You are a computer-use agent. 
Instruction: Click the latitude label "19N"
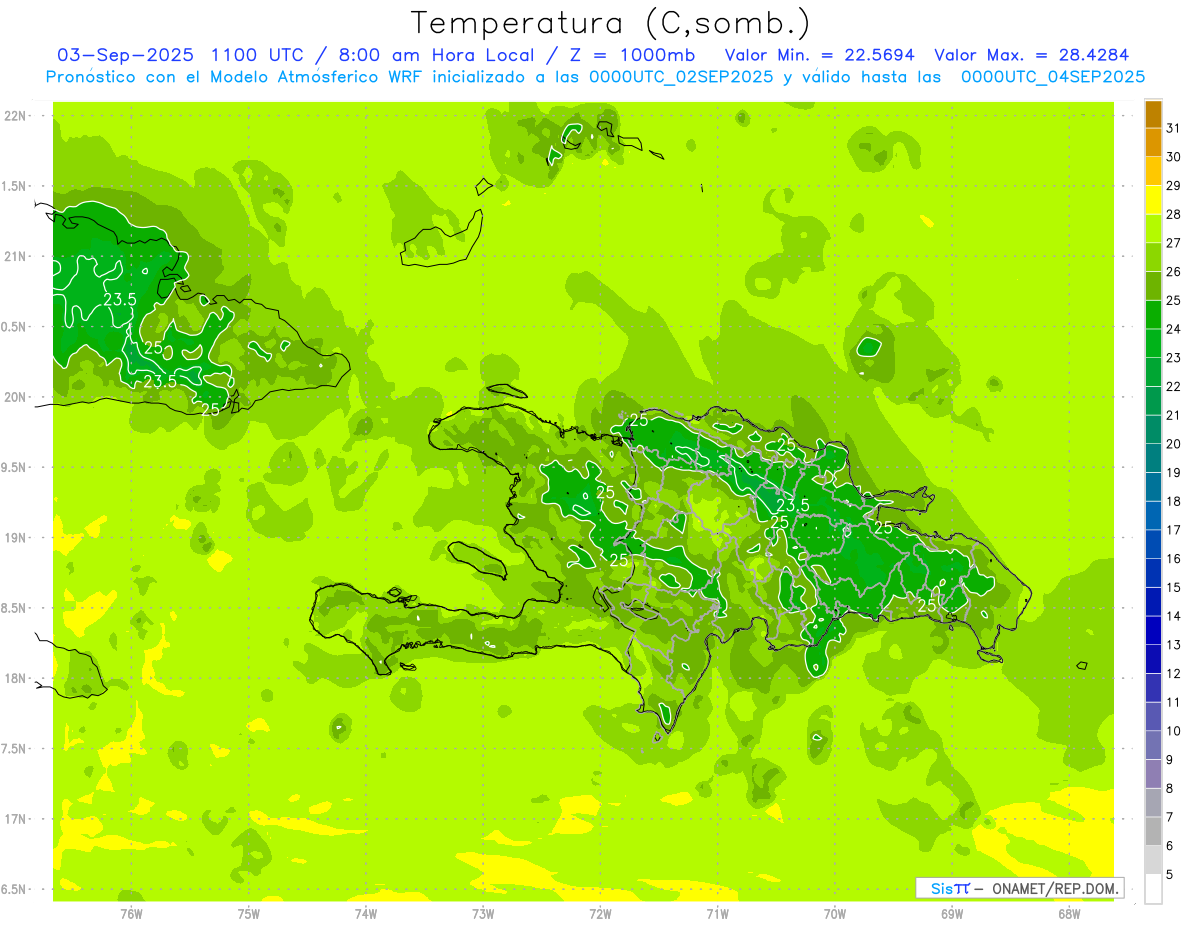17,538
